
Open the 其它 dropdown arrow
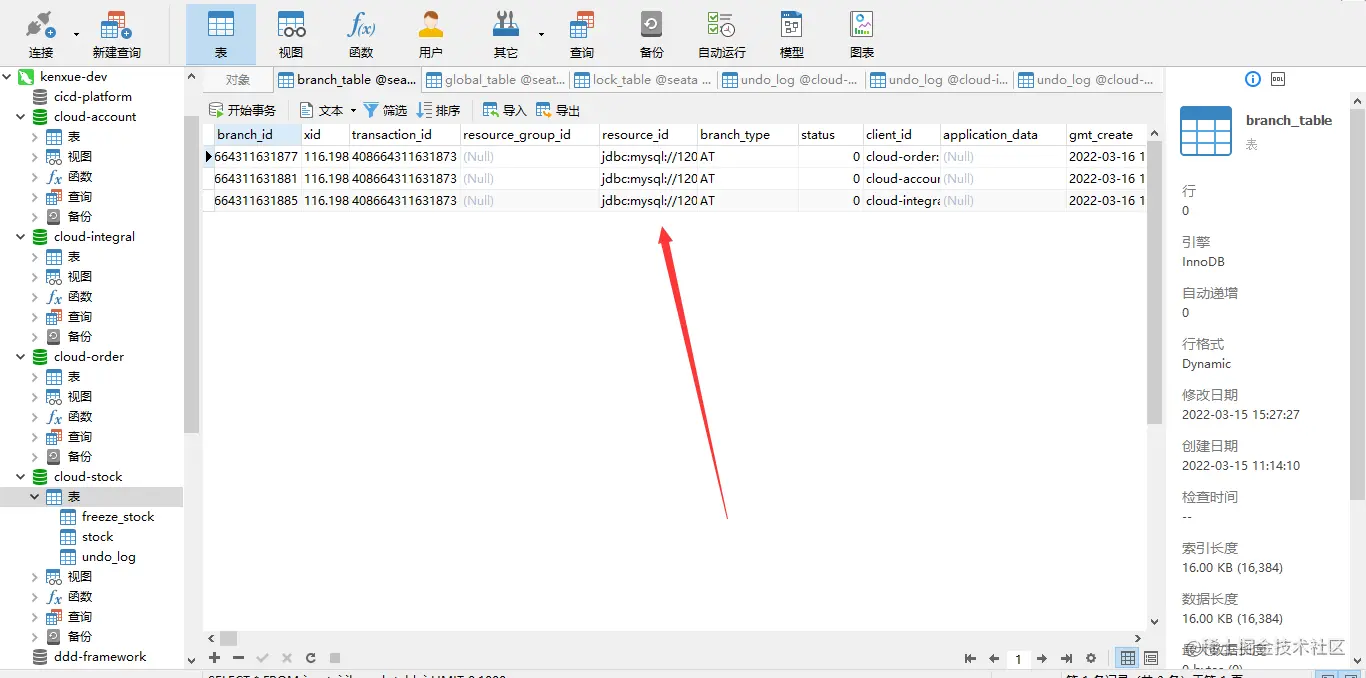541,34
